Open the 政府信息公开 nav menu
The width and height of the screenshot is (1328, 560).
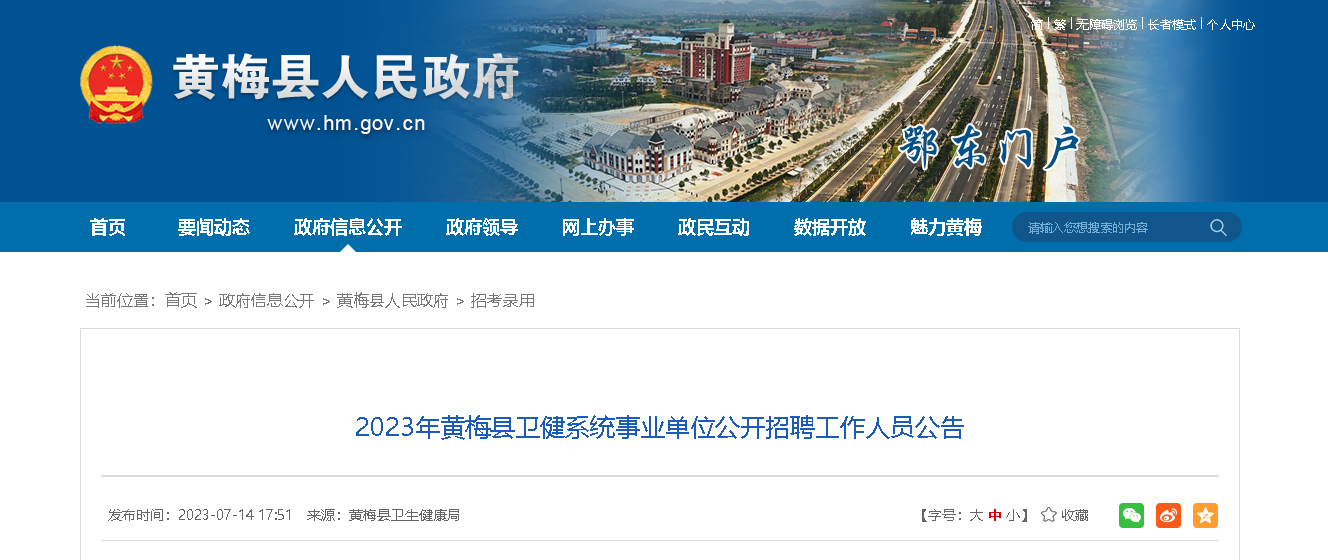[348, 227]
